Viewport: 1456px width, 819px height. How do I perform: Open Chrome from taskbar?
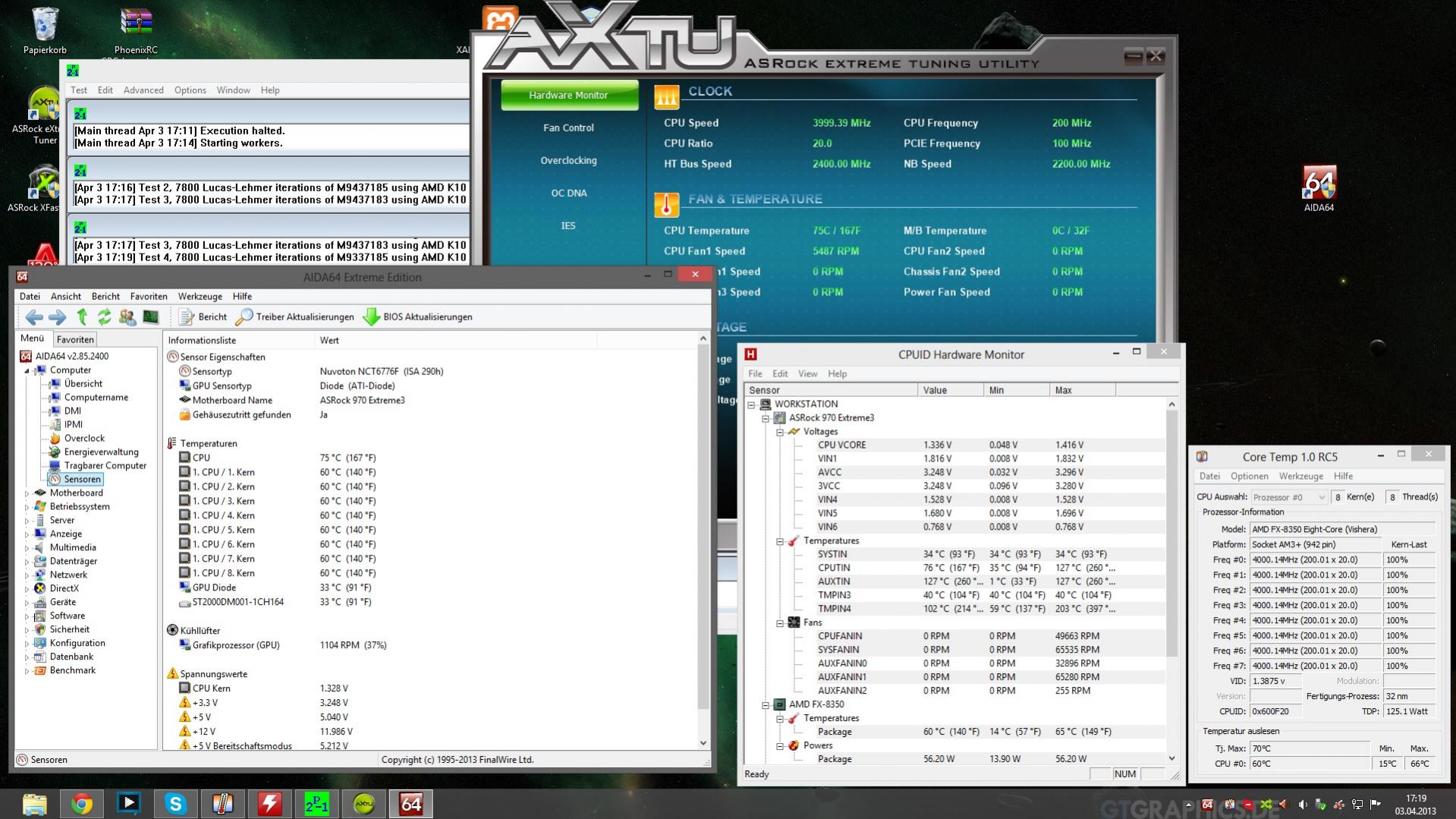tap(82, 804)
